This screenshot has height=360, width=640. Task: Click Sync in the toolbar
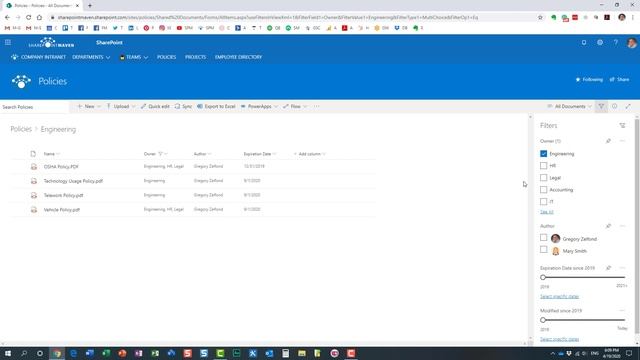pyautogui.click(x=183, y=107)
